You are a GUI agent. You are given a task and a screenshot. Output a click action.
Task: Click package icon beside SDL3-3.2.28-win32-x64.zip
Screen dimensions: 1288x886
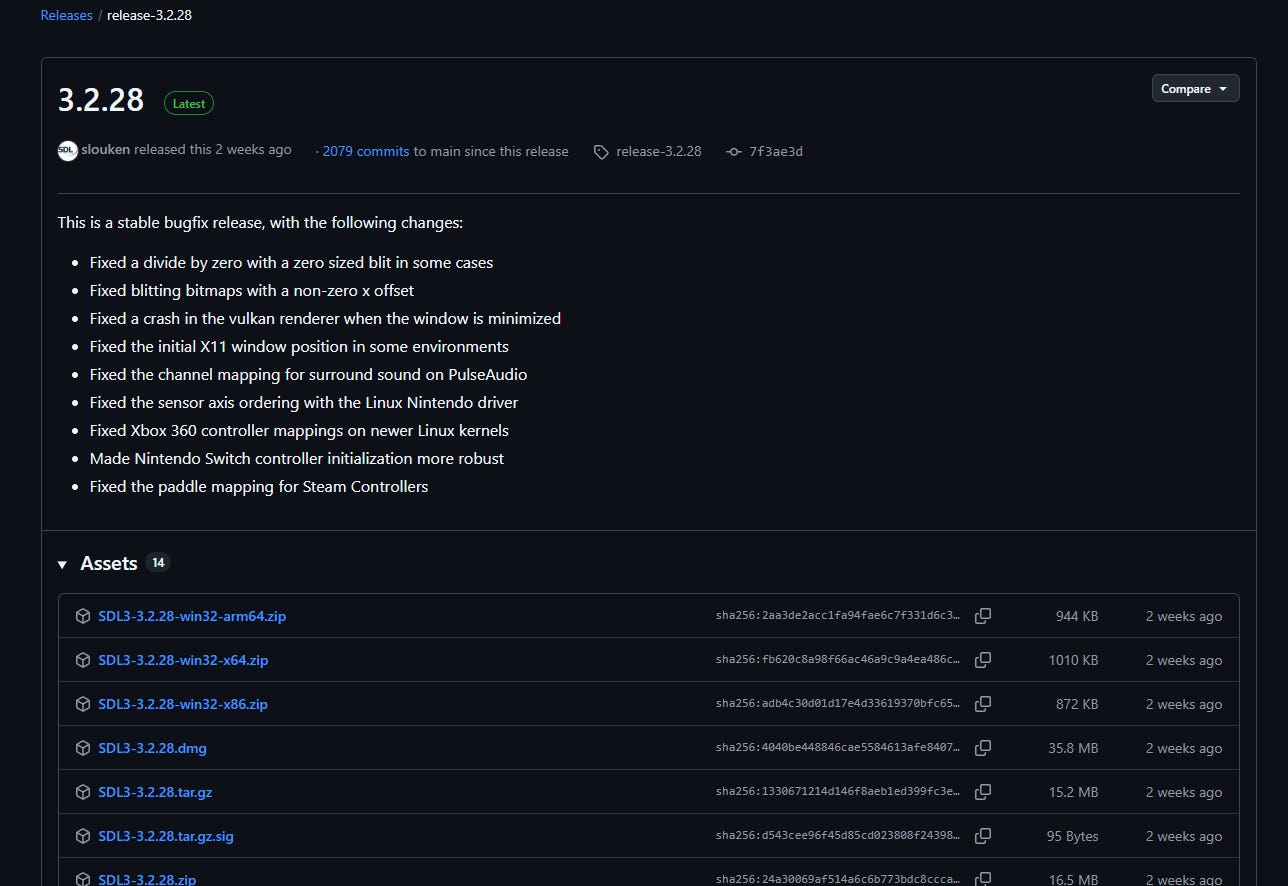coord(83,660)
